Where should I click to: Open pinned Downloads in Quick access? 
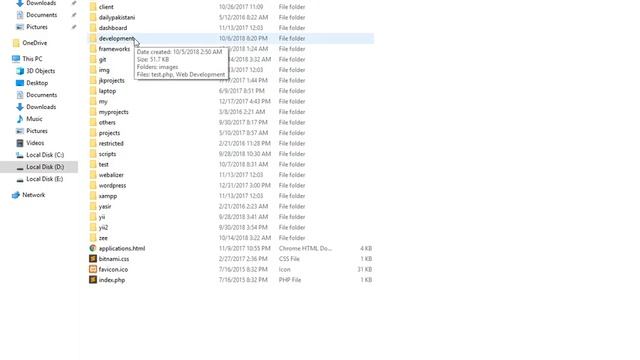click(41, 3)
